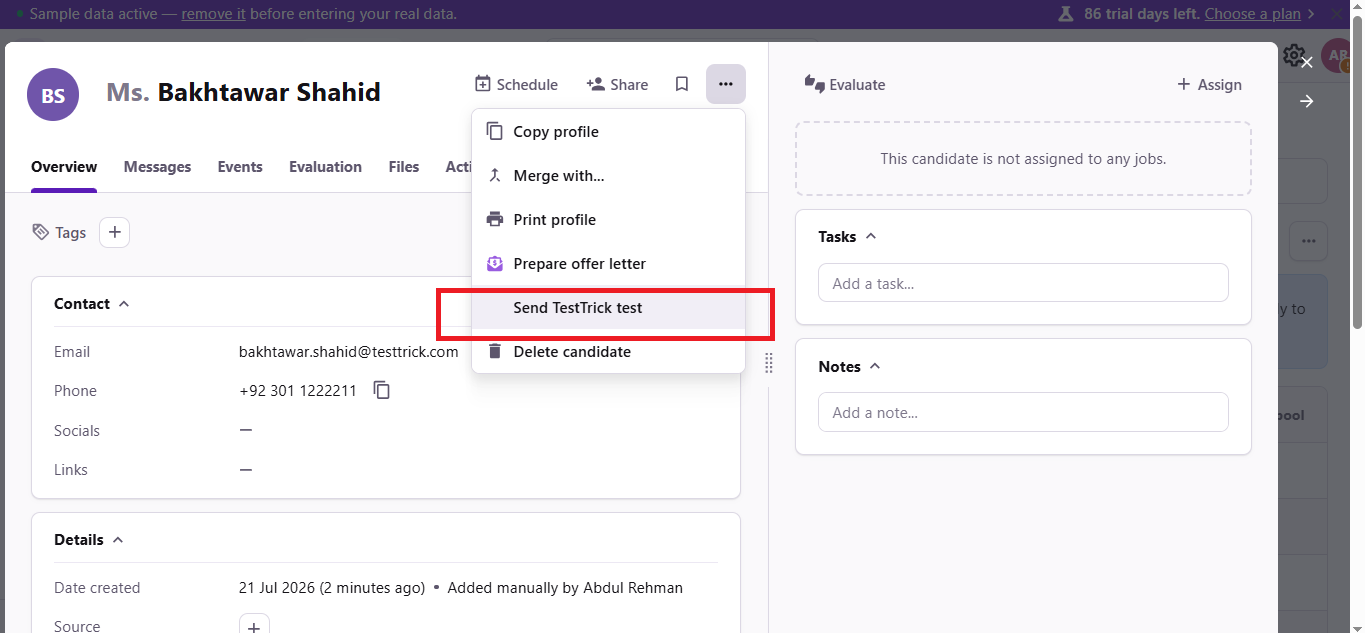Image resolution: width=1365 pixels, height=633 pixels.
Task: Switch to the Events tab
Action: [x=240, y=167]
